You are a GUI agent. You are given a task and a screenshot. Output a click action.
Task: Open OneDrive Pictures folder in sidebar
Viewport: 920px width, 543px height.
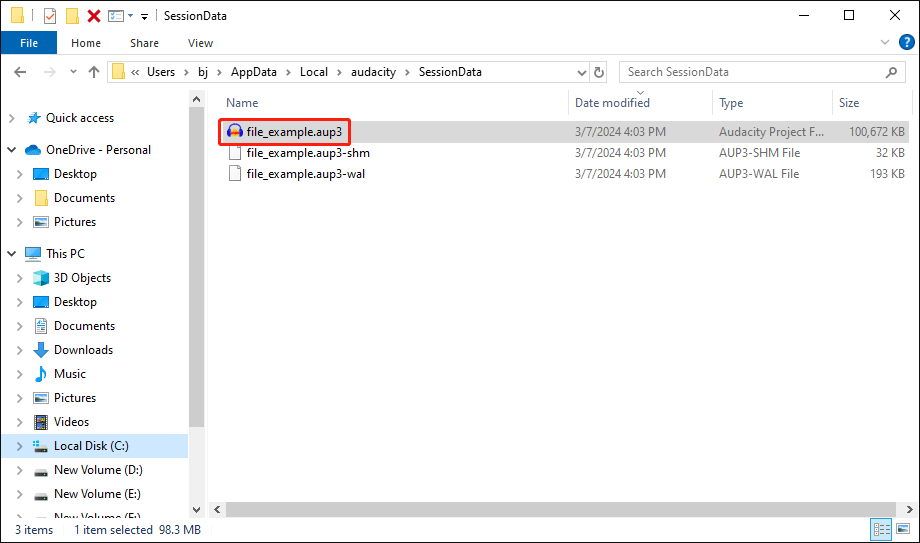[x=75, y=222]
